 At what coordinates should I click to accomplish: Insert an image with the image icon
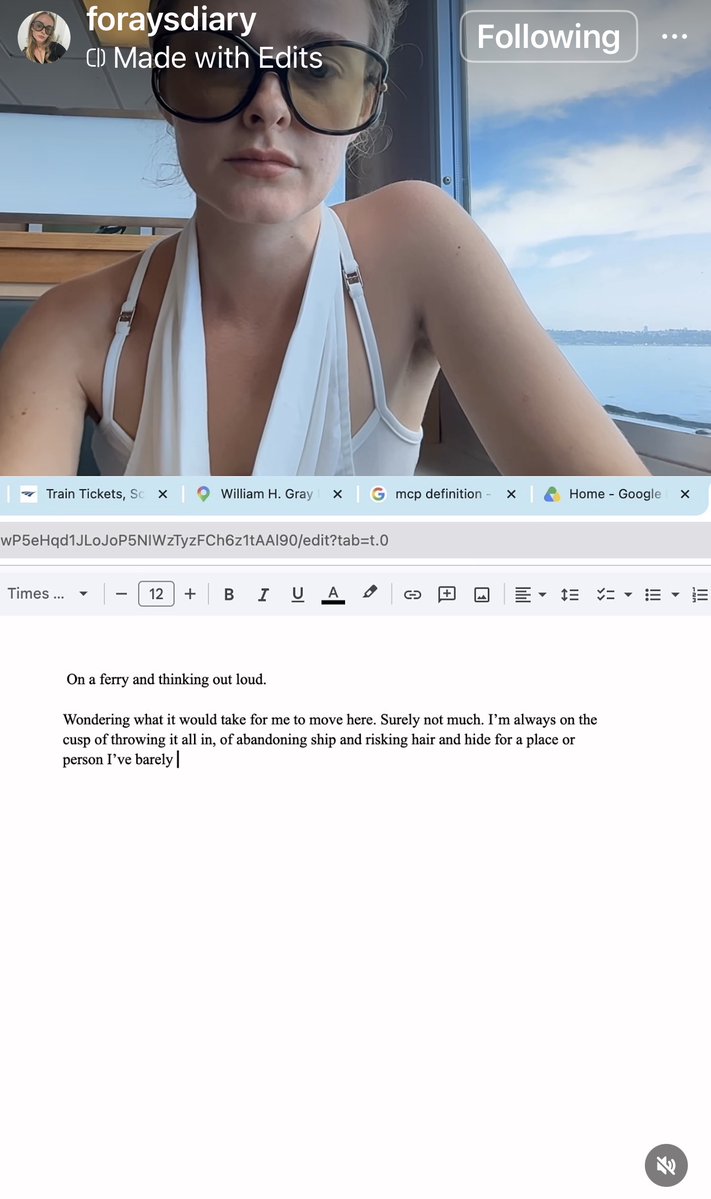click(482, 594)
